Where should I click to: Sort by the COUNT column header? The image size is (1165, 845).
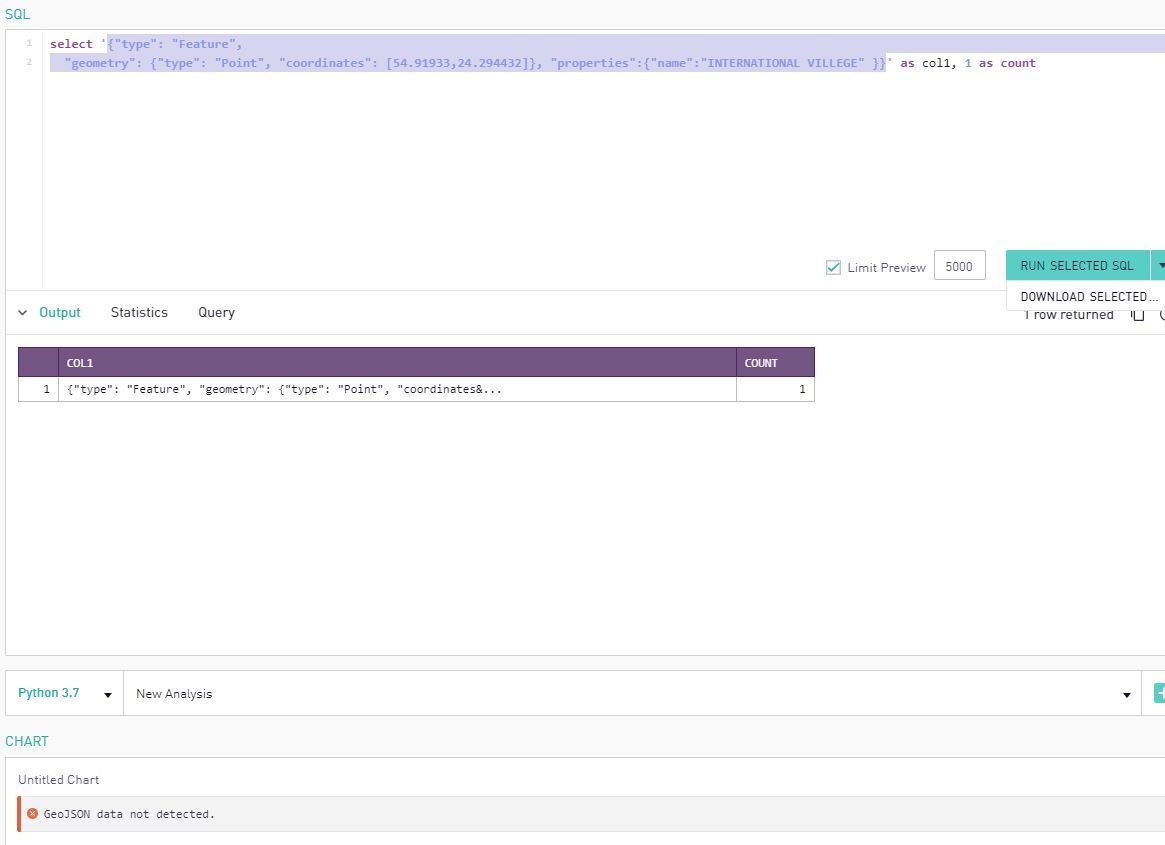tap(775, 363)
